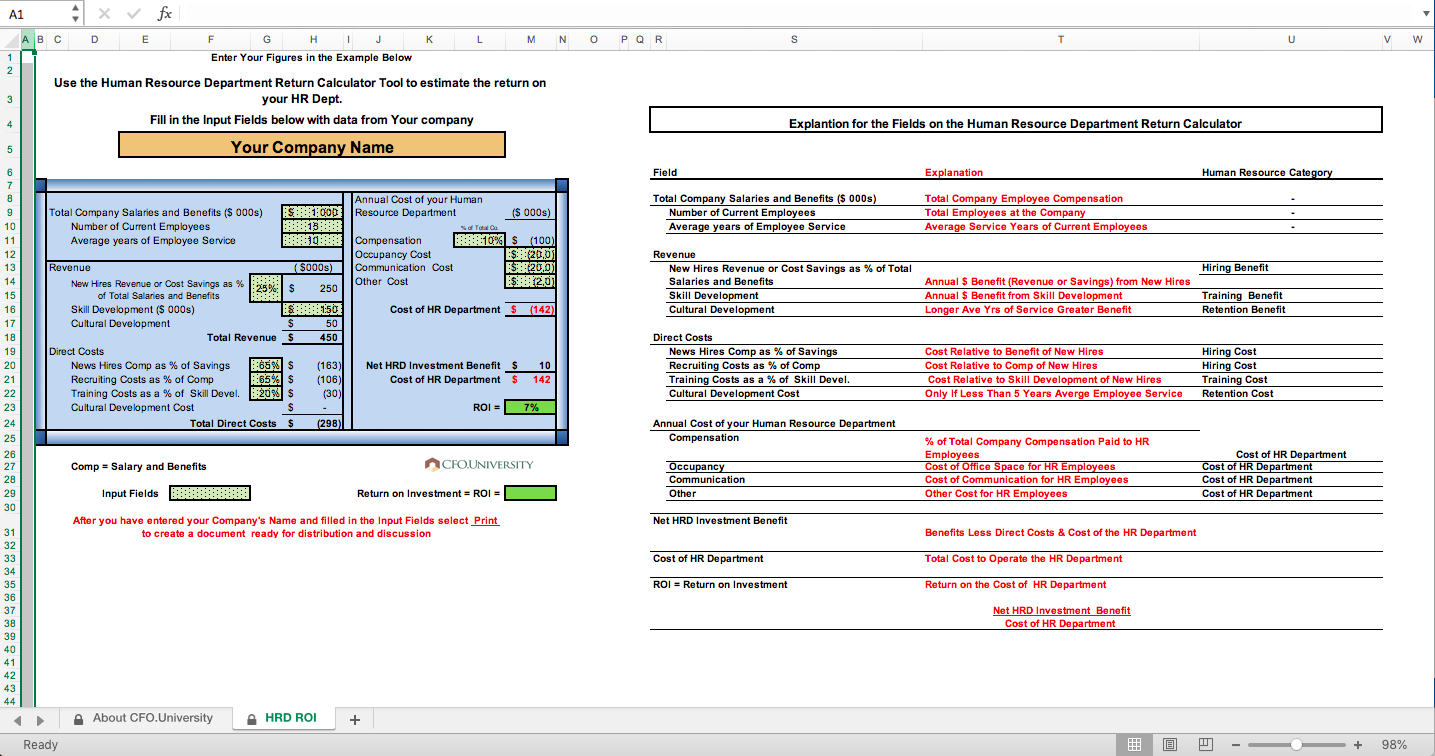1435x756 pixels.
Task: Click the green ROI legend swatch
Action: click(x=531, y=493)
